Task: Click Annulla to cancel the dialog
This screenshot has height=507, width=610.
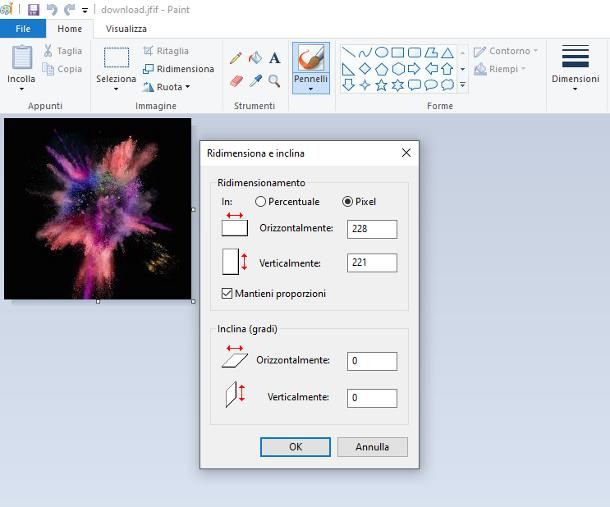Action: 372,447
